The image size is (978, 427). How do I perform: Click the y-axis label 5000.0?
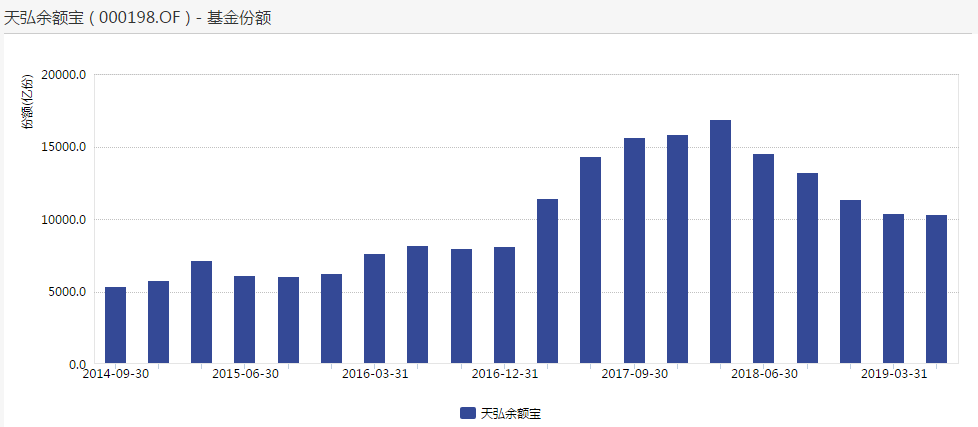click(65, 292)
